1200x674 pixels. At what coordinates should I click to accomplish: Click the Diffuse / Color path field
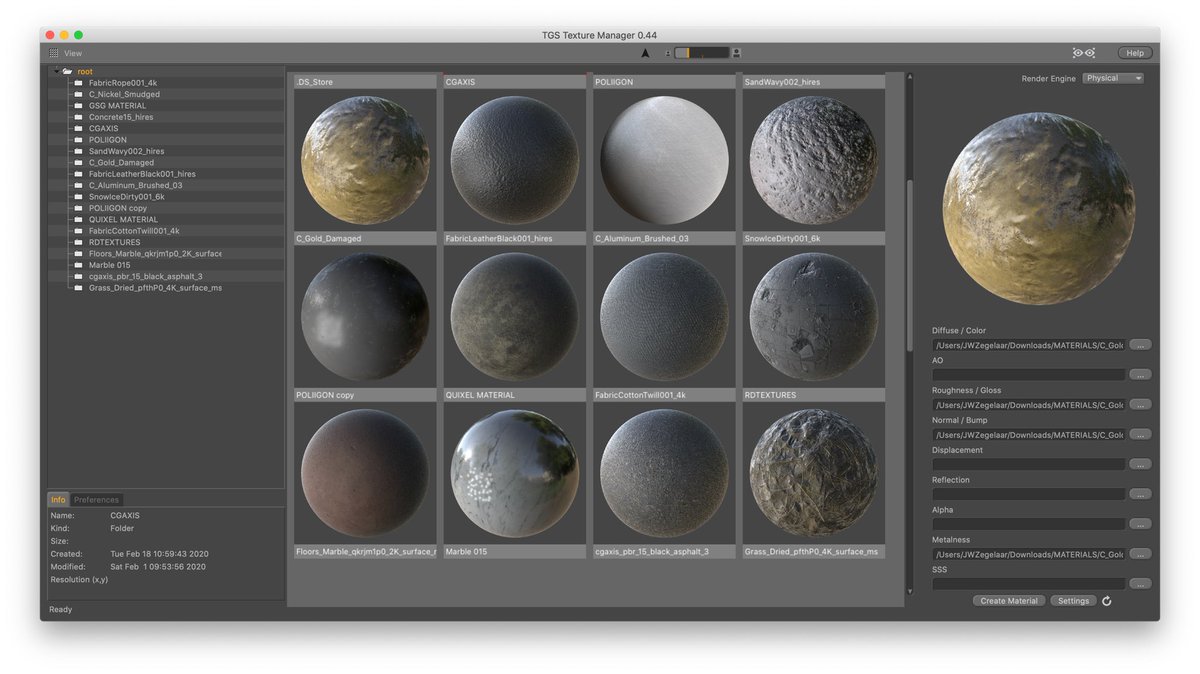1029,345
